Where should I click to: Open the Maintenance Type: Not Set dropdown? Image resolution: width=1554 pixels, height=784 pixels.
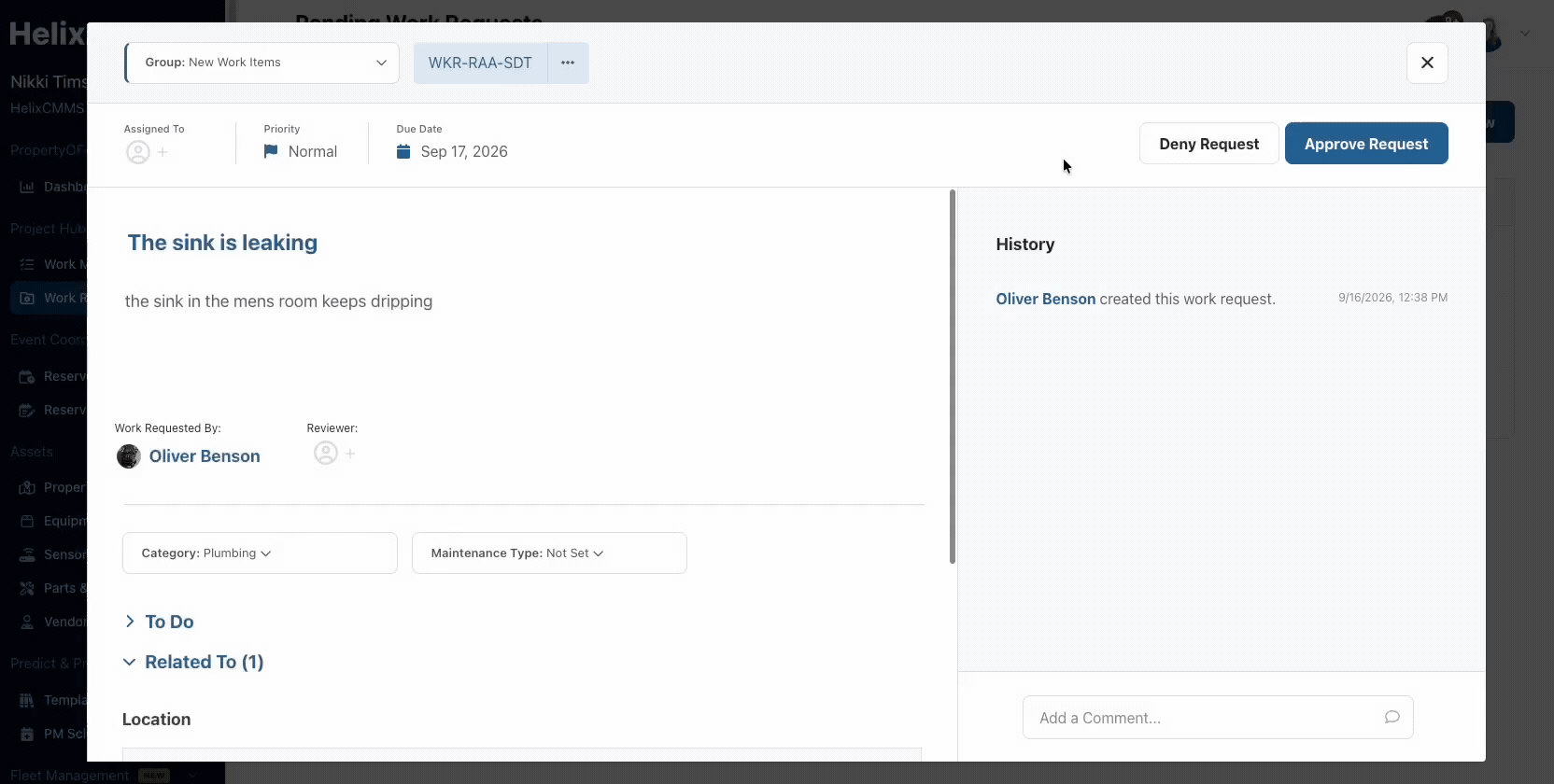pyautogui.click(x=549, y=553)
